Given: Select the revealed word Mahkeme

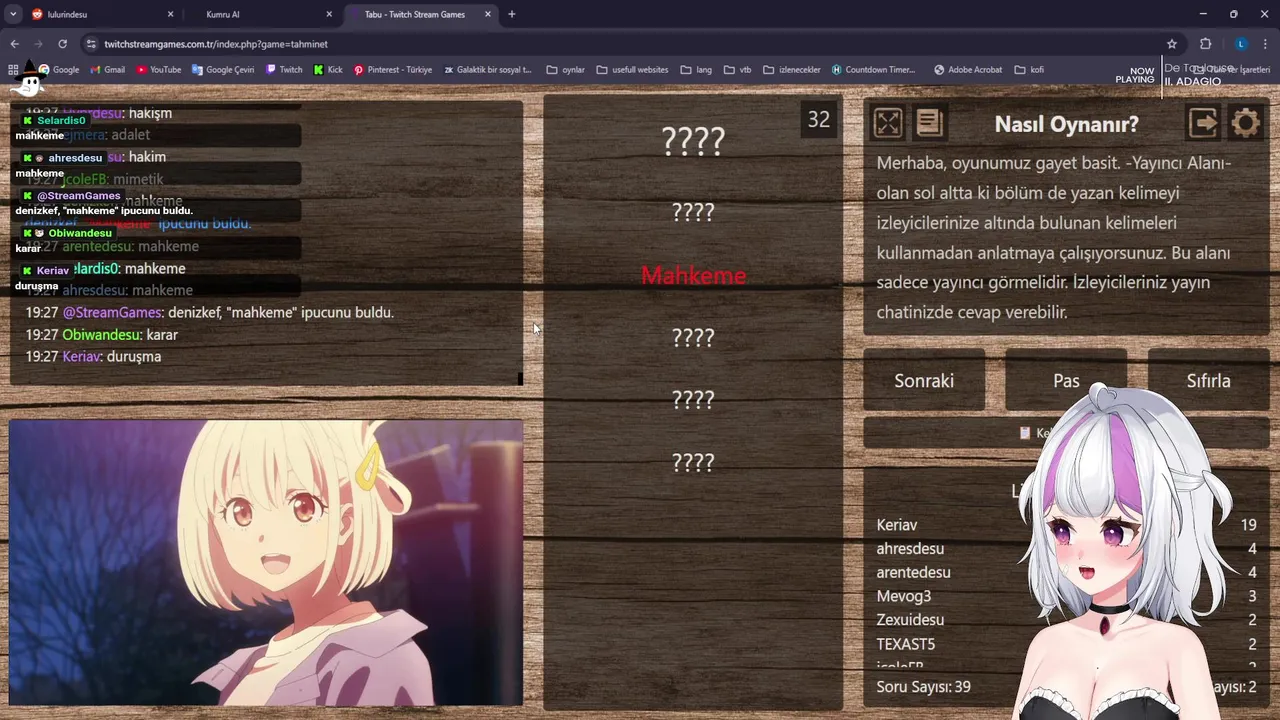Looking at the screenshot, I should click(693, 276).
